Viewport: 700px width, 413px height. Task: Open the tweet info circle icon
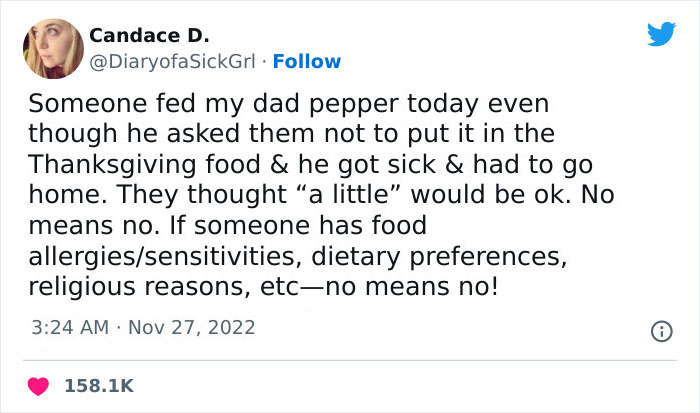click(x=660, y=328)
